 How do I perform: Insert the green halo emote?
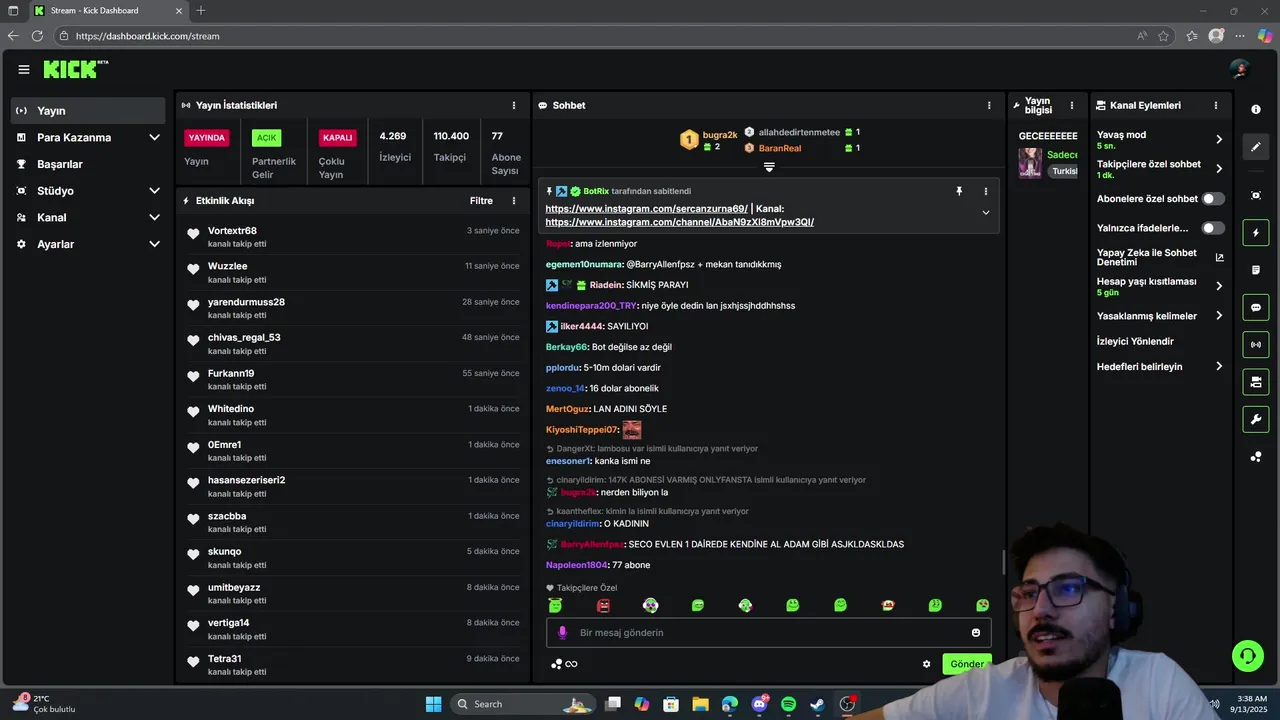coord(555,605)
